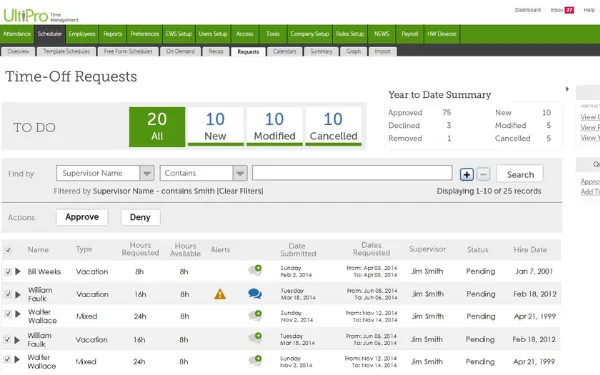The image size is (600, 375).
Task: Sort by the Date Submitted column header
Action: (297, 249)
